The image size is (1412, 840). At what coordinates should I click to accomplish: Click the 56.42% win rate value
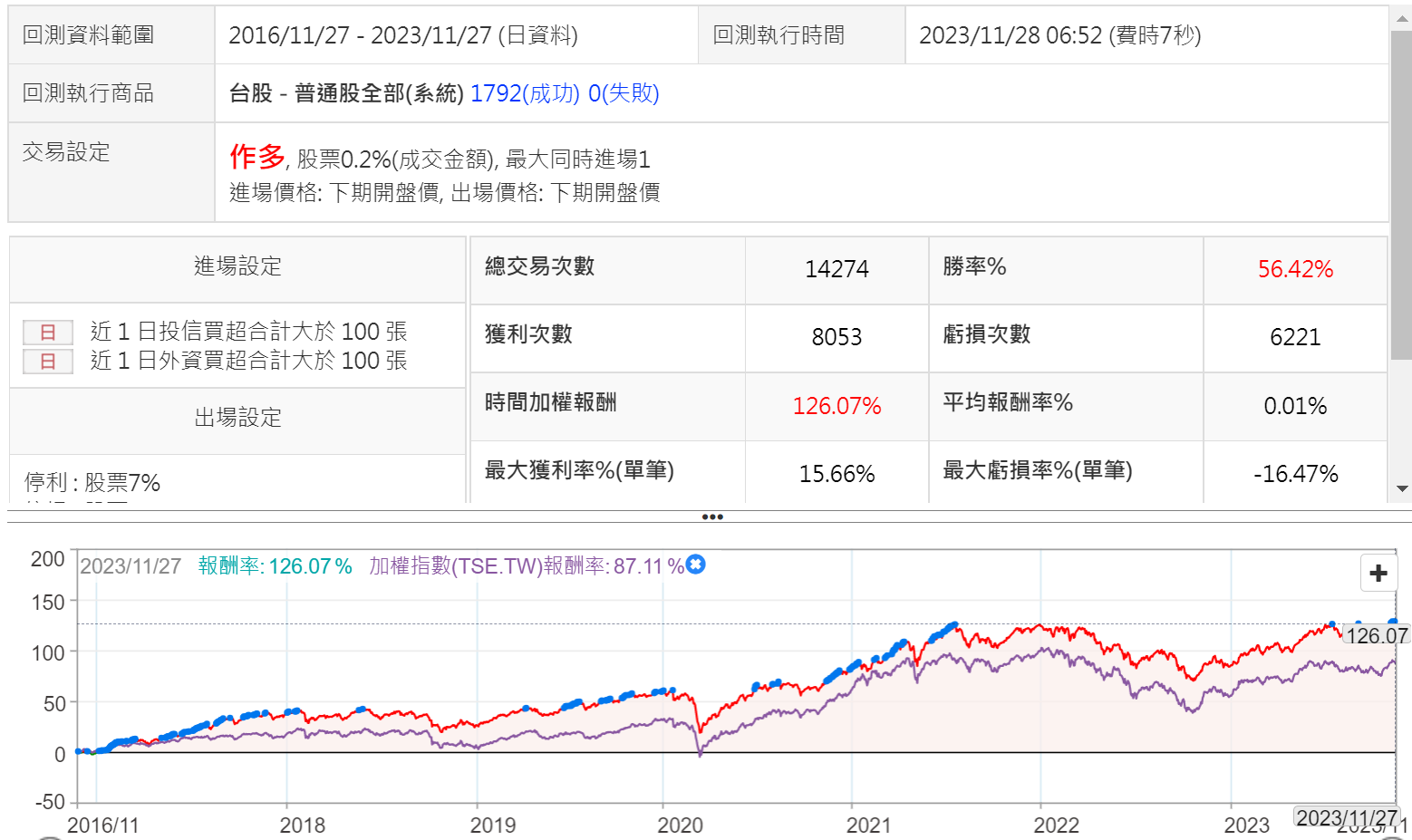click(x=1294, y=269)
